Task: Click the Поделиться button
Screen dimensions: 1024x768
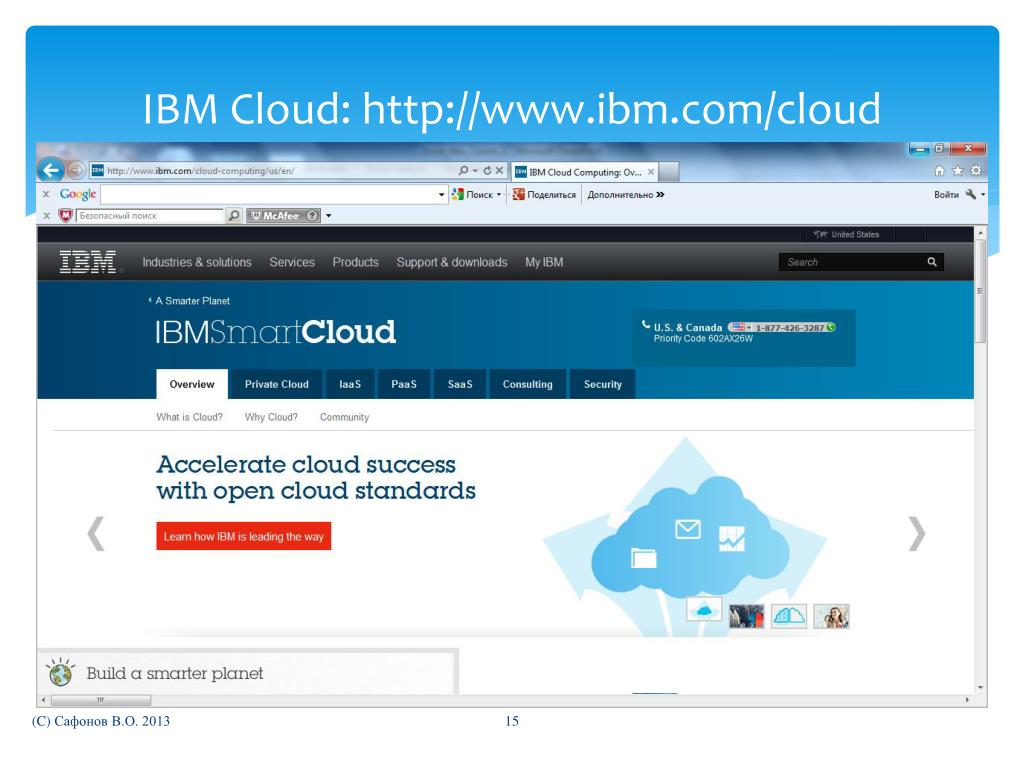Action: pos(545,195)
